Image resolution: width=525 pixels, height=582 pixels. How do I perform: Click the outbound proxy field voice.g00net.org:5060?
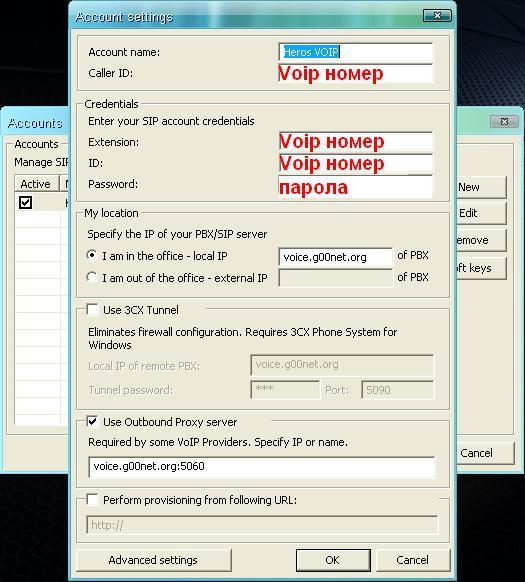point(261,467)
